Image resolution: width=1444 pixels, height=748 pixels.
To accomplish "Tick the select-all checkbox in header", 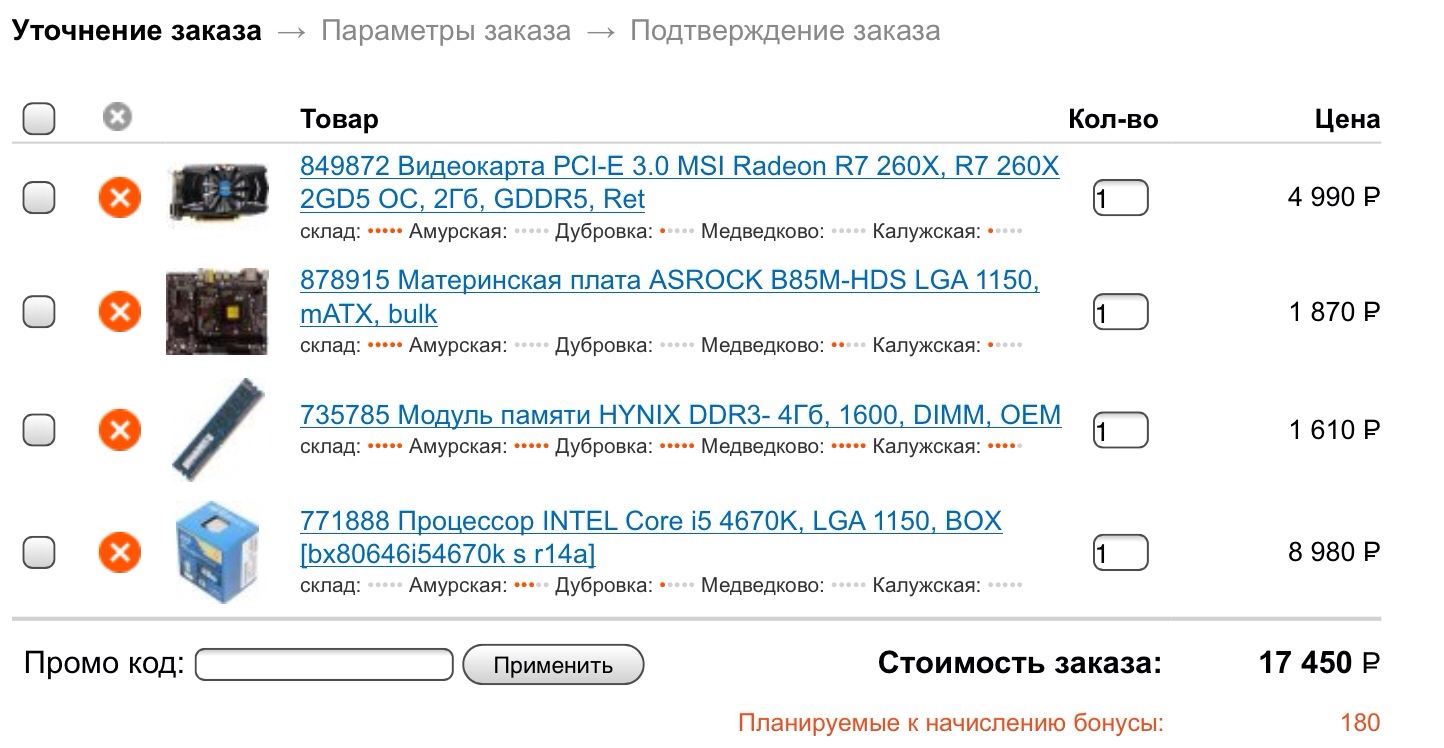I will [x=39, y=120].
